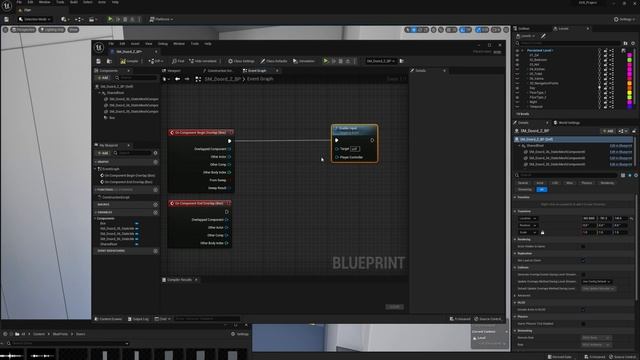
Task: Click the Other Actor pin on Begin Overlap node
Action: click(229, 157)
